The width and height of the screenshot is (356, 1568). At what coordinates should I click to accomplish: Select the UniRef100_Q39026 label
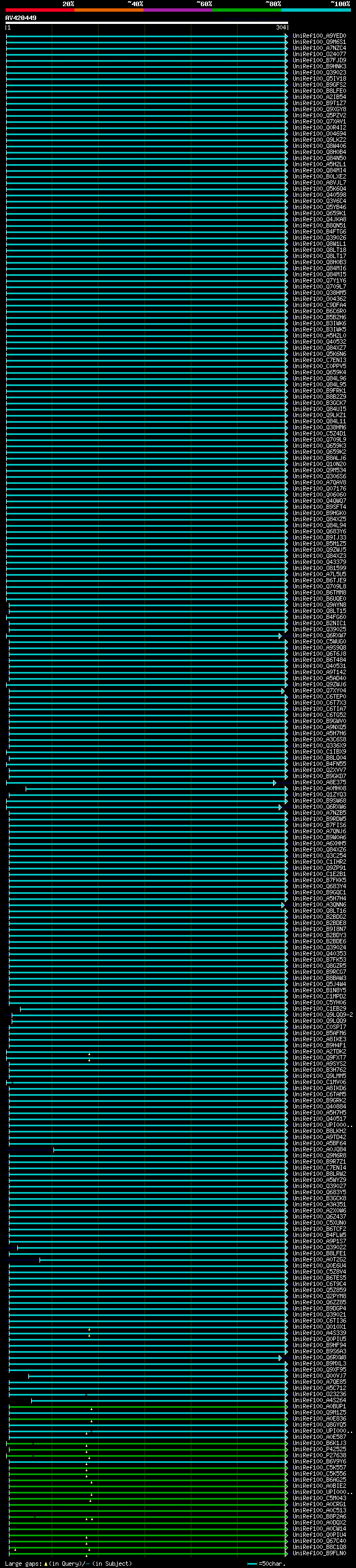coord(319,238)
